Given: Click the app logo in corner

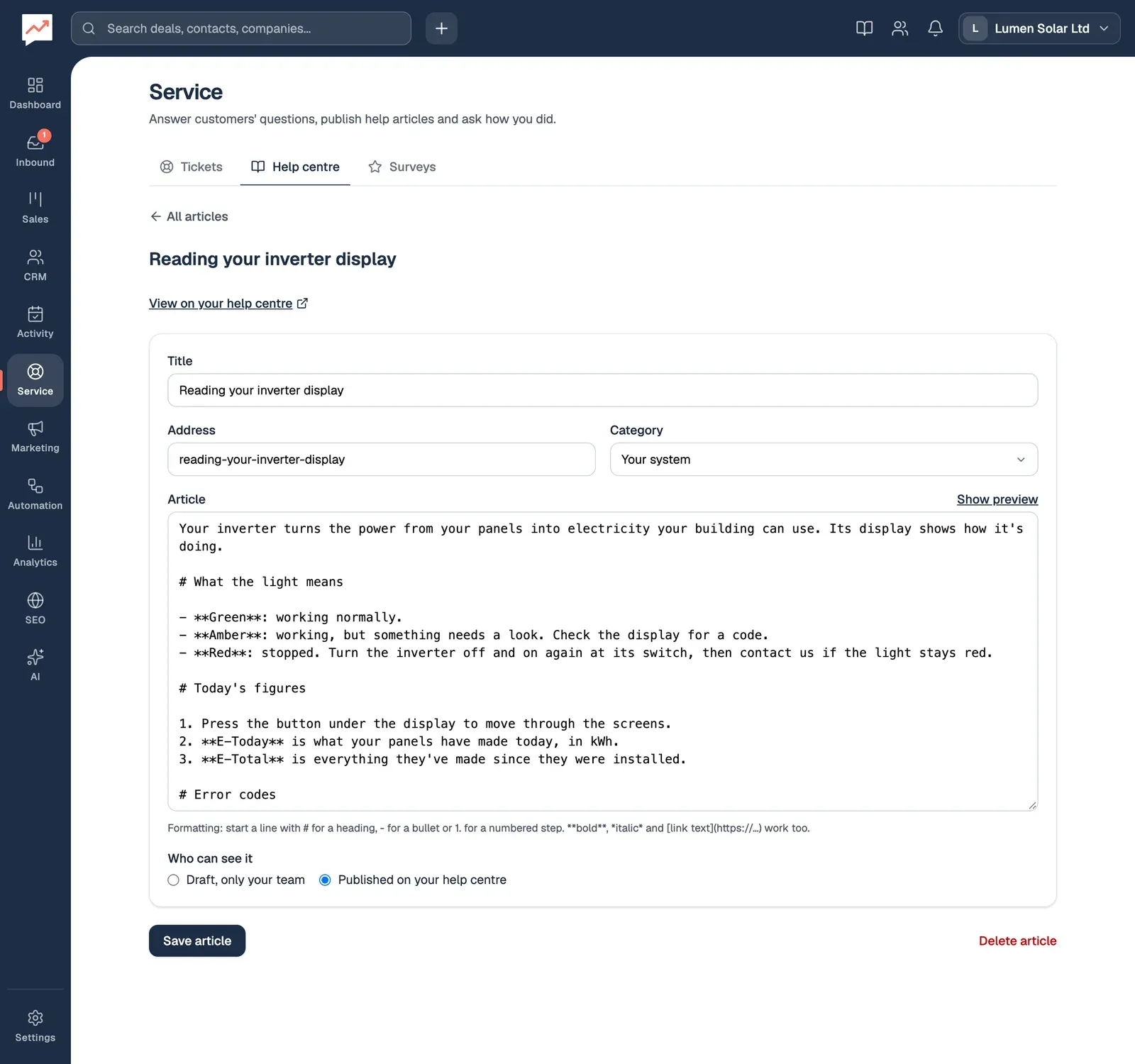Looking at the screenshot, I should coord(37,29).
